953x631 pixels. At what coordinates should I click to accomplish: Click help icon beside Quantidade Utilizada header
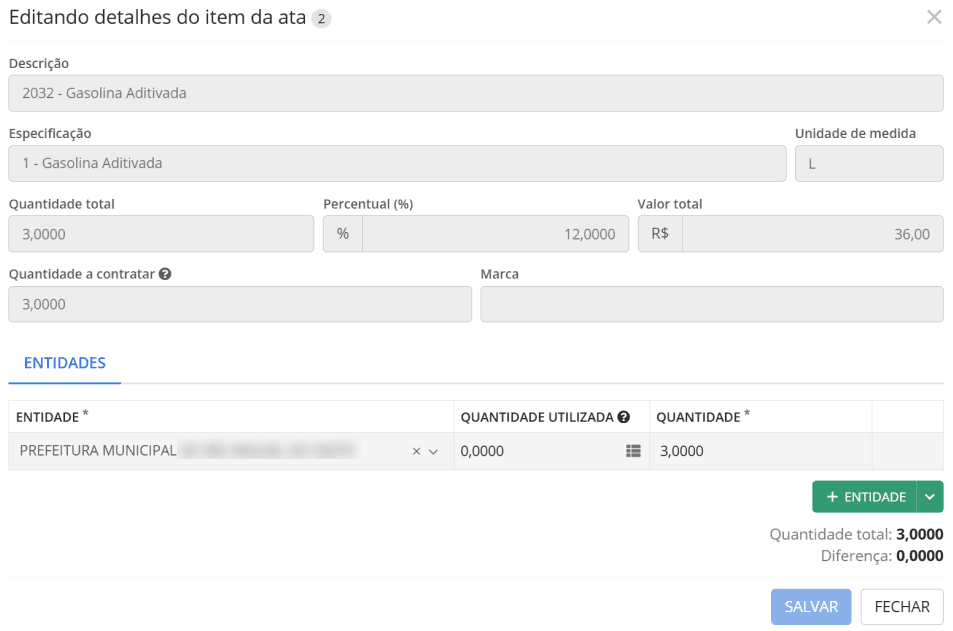coord(623,417)
